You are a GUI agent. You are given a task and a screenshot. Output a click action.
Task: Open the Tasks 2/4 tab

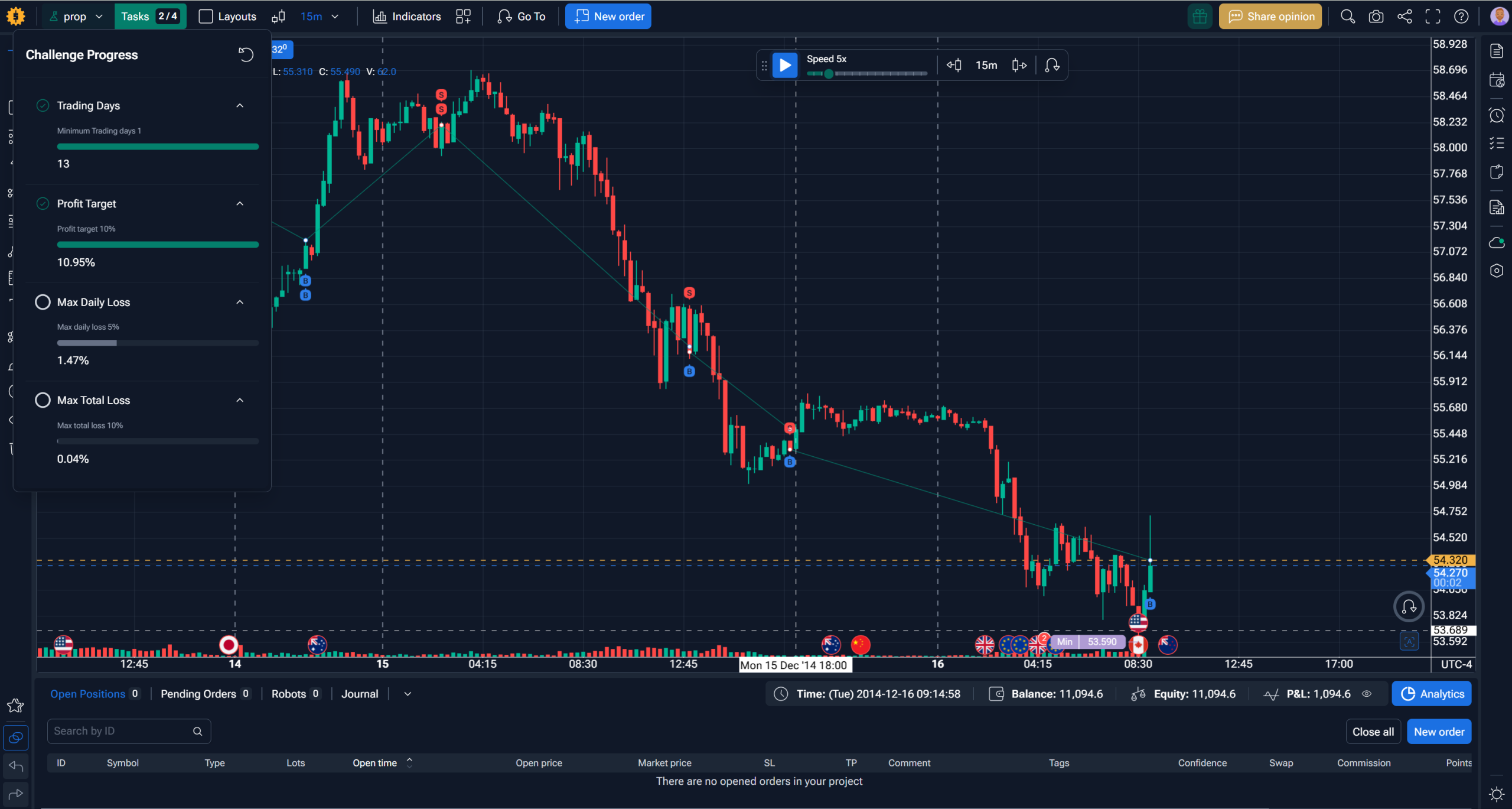(x=150, y=17)
